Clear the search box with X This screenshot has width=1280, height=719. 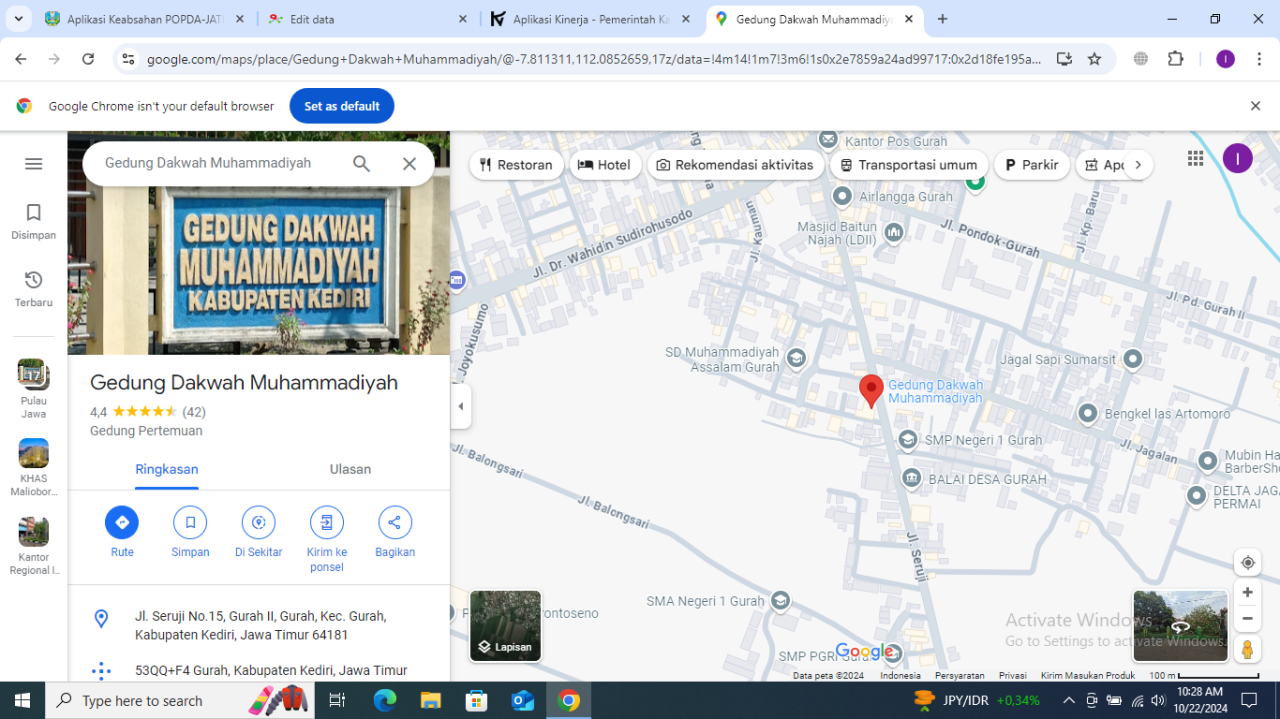point(409,164)
